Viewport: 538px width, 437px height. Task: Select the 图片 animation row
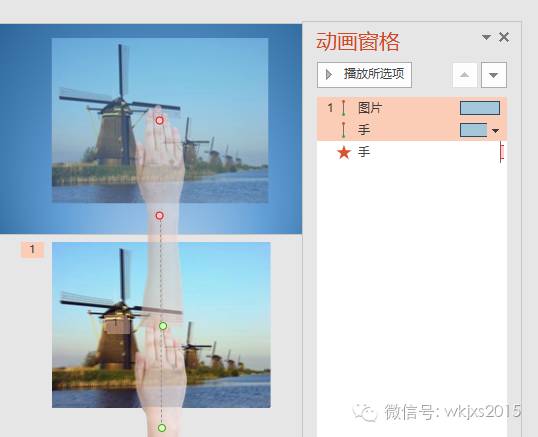click(x=412, y=108)
